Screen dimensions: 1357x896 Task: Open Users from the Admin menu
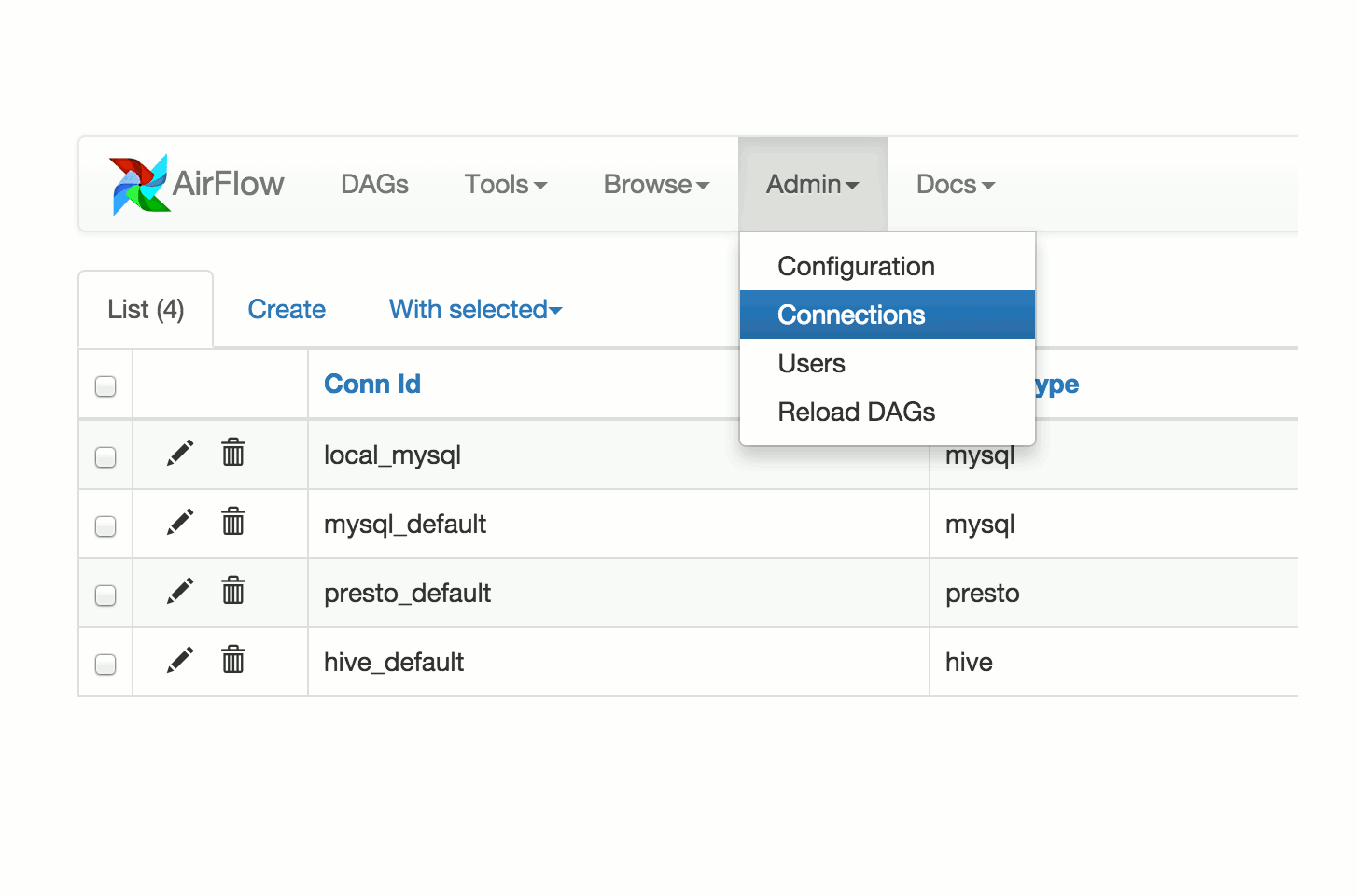[810, 363]
